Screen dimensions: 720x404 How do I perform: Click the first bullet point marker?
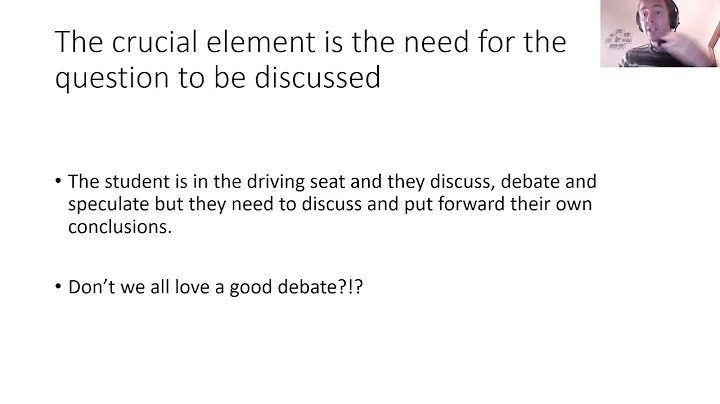click(59, 182)
